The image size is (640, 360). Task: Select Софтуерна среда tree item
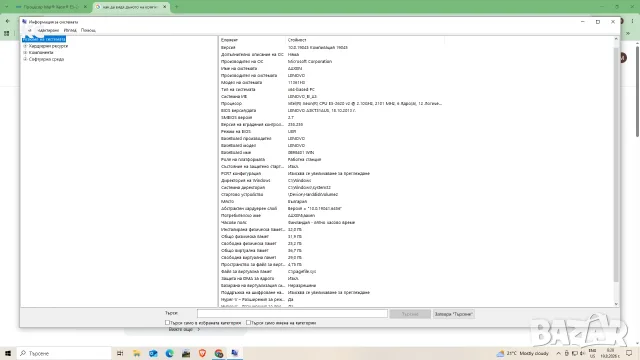46,59
